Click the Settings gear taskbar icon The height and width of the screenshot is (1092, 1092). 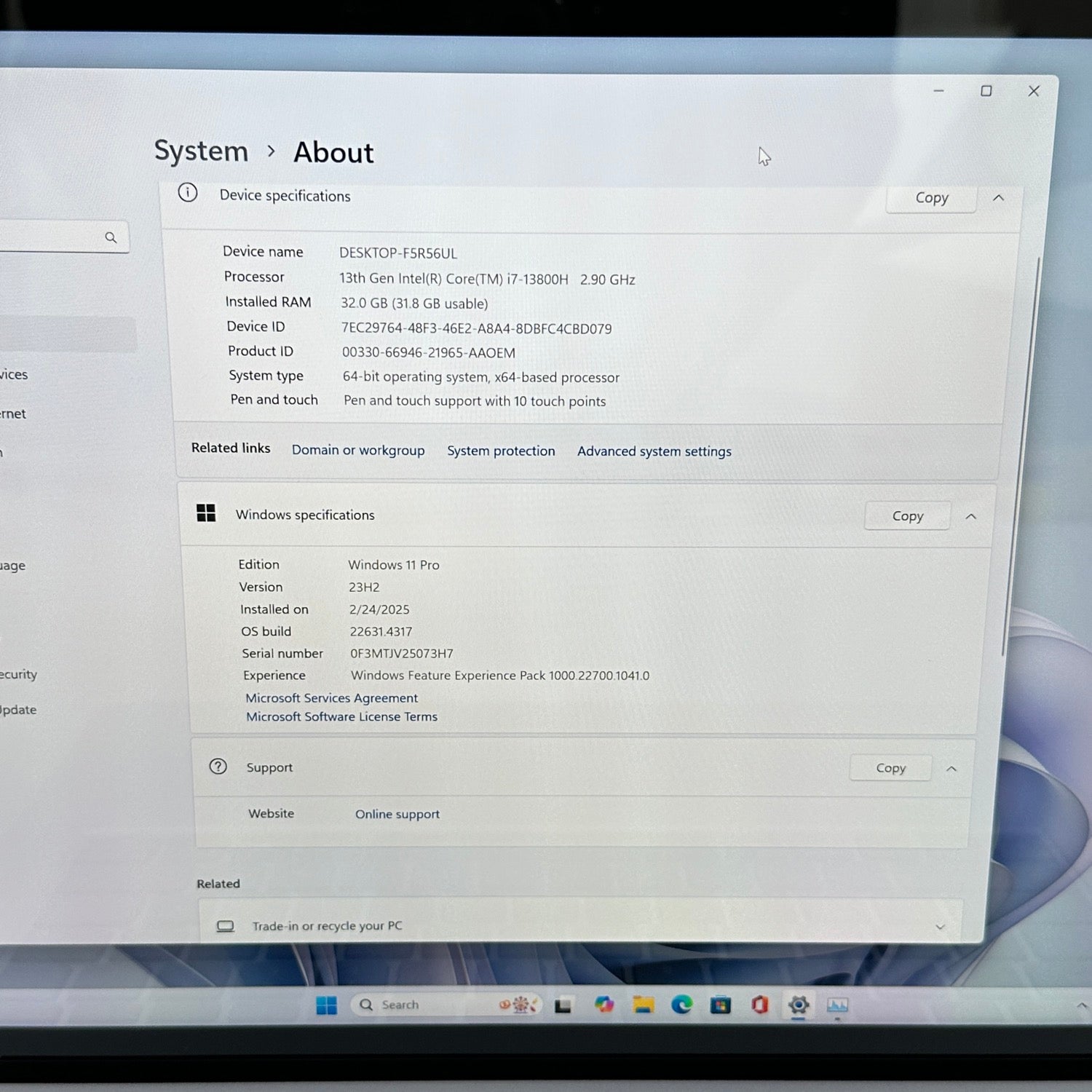coord(799,1005)
